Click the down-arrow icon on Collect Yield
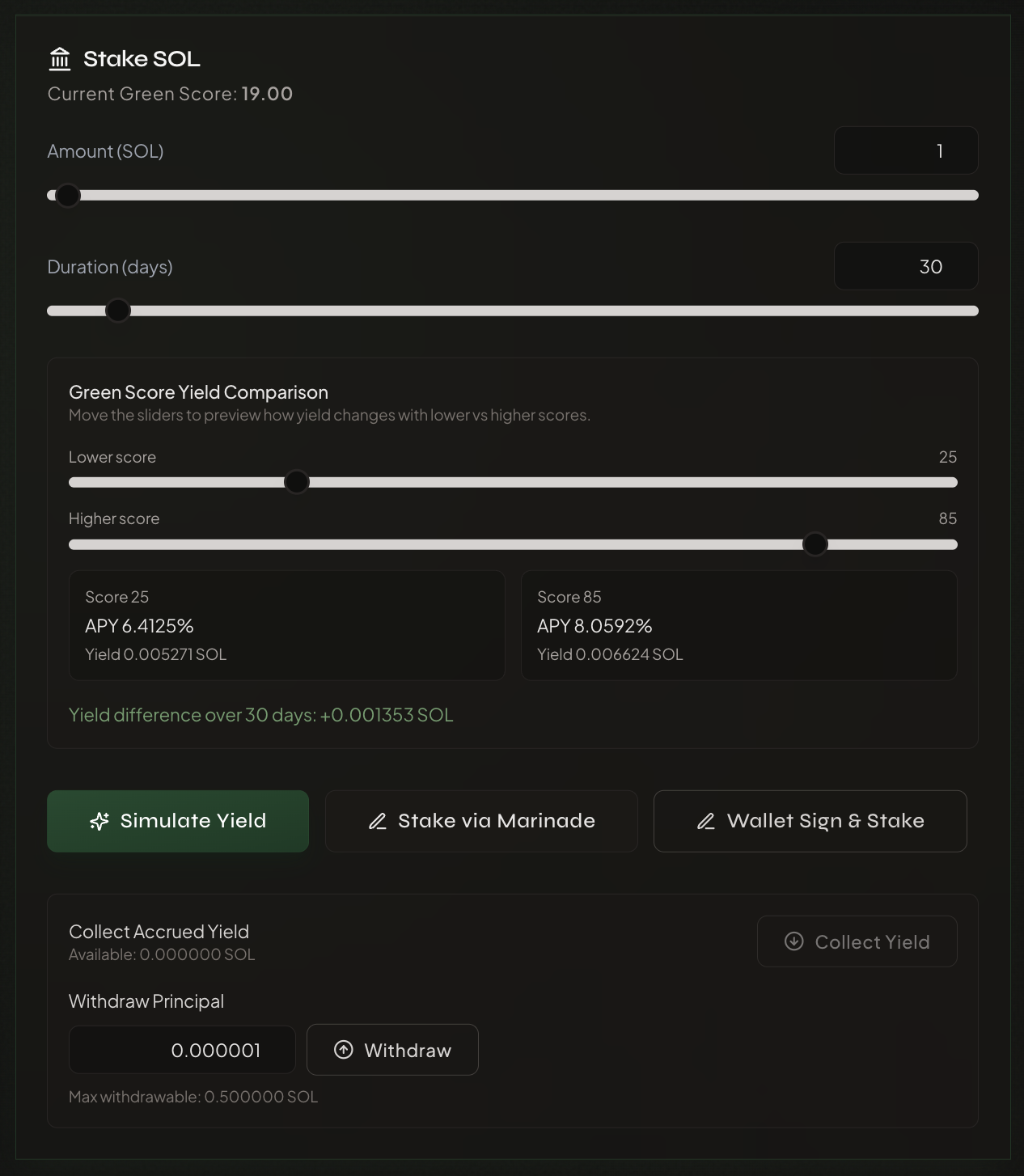The width and height of the screenshot is (1024, 1176). click(x=794, y=941)
